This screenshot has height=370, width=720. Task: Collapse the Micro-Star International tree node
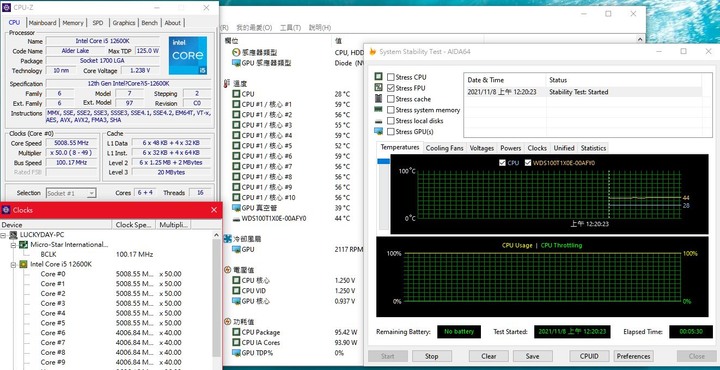tap(14, 245)
